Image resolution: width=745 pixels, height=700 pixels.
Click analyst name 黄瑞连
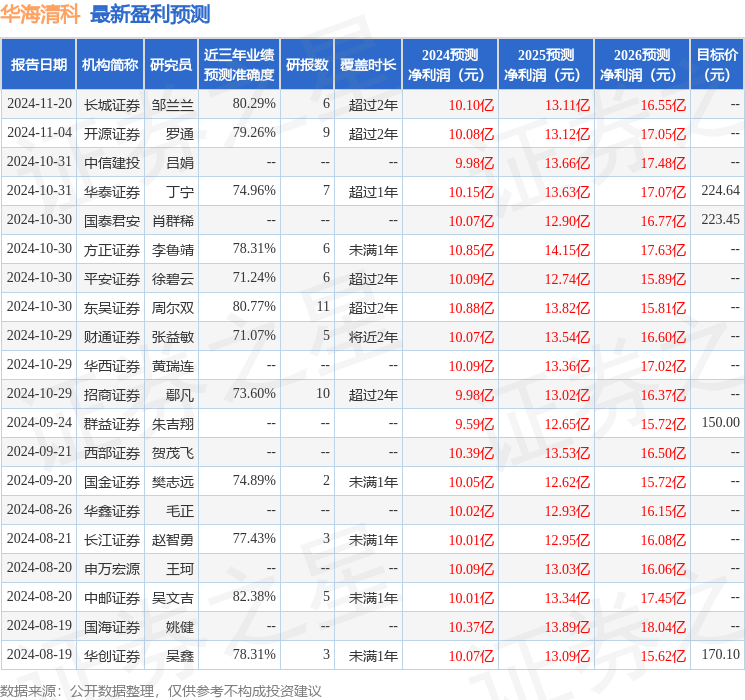click(x=173, y=366)
